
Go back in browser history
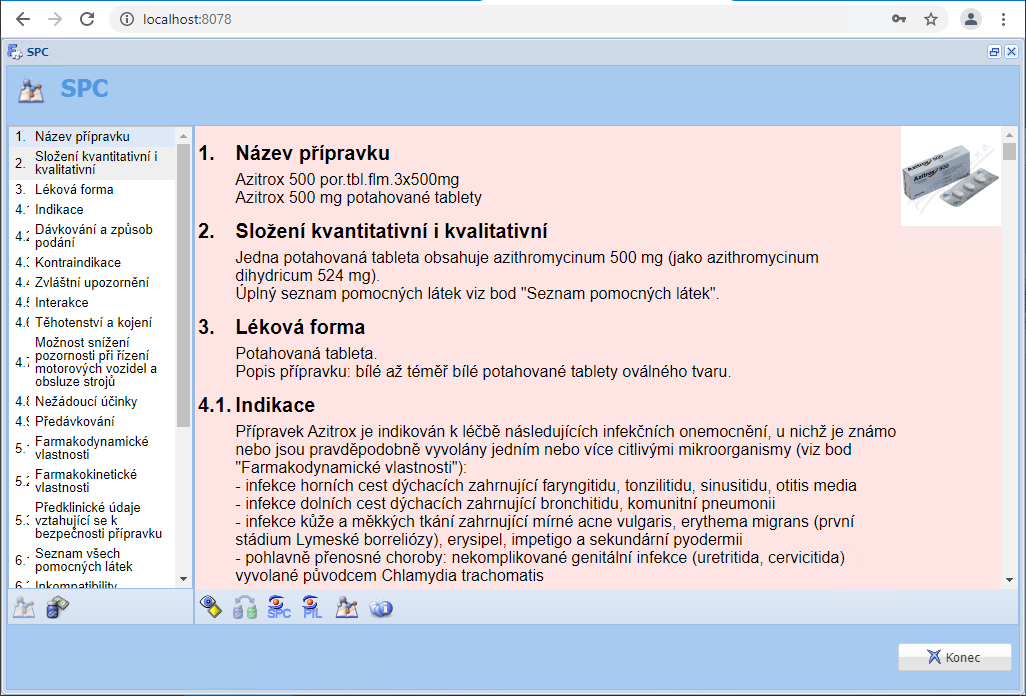click(23, 19)
